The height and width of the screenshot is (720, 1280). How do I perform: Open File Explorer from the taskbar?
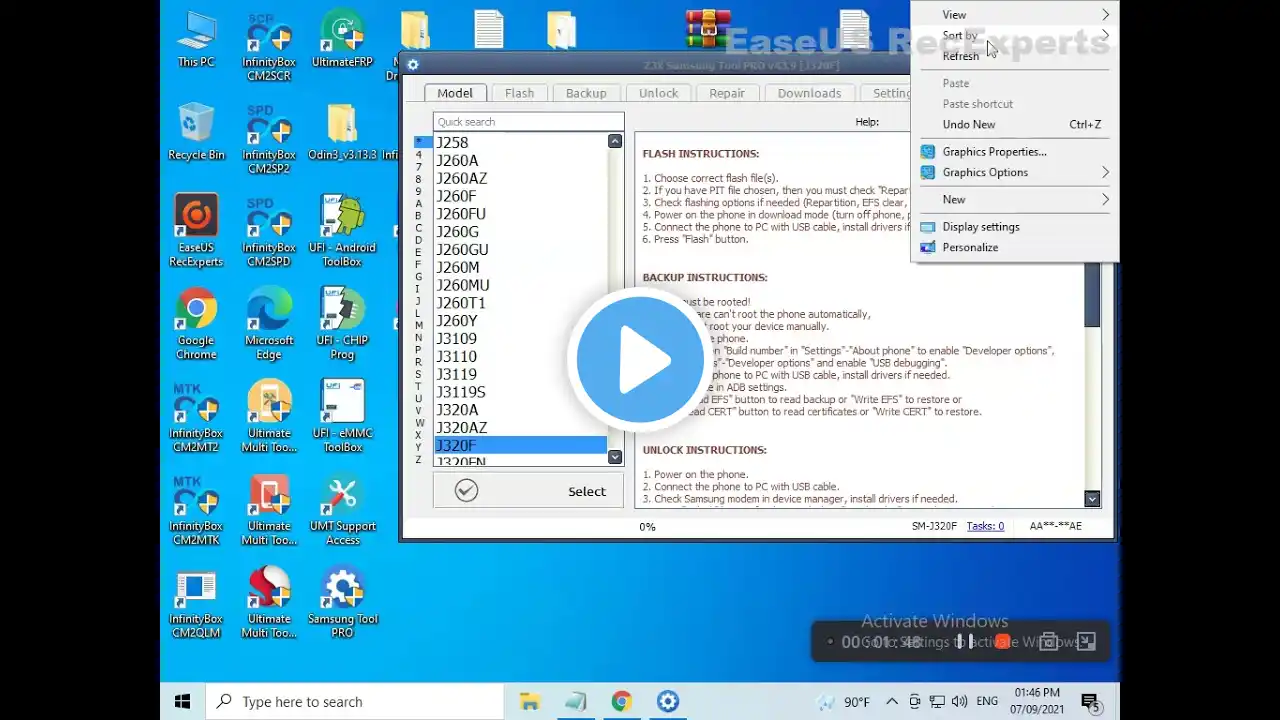pos(529,701)
